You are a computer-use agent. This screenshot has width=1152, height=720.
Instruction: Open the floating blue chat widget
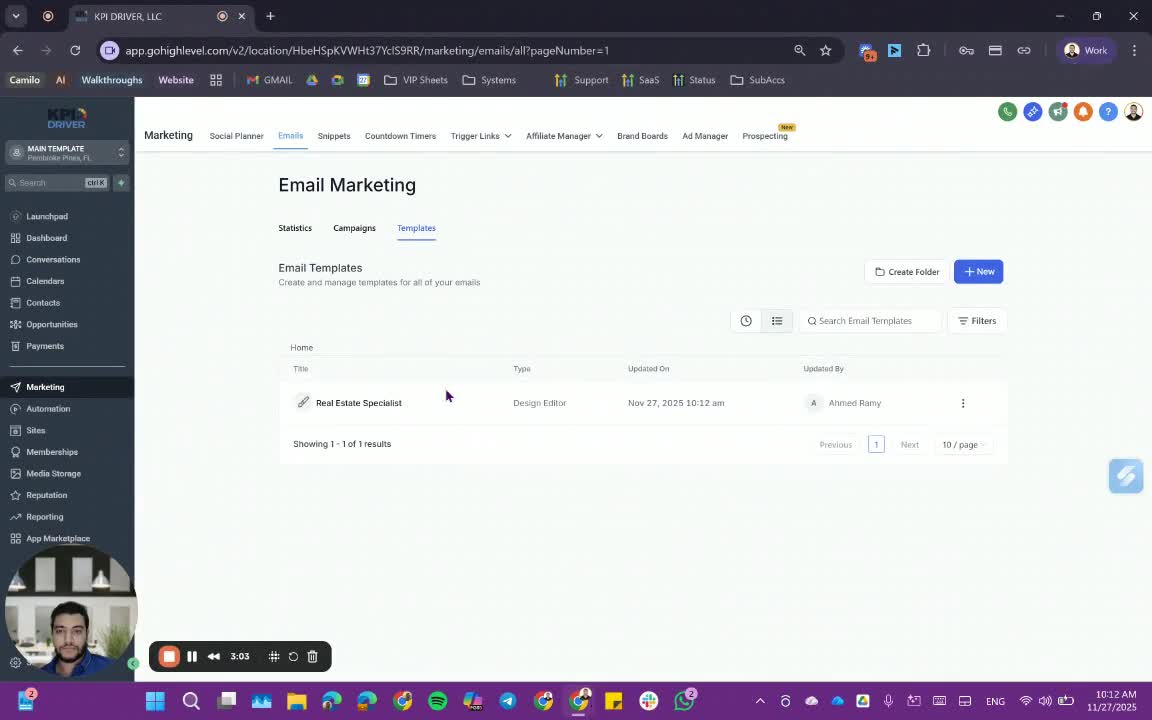click(x=1126, y=476)
